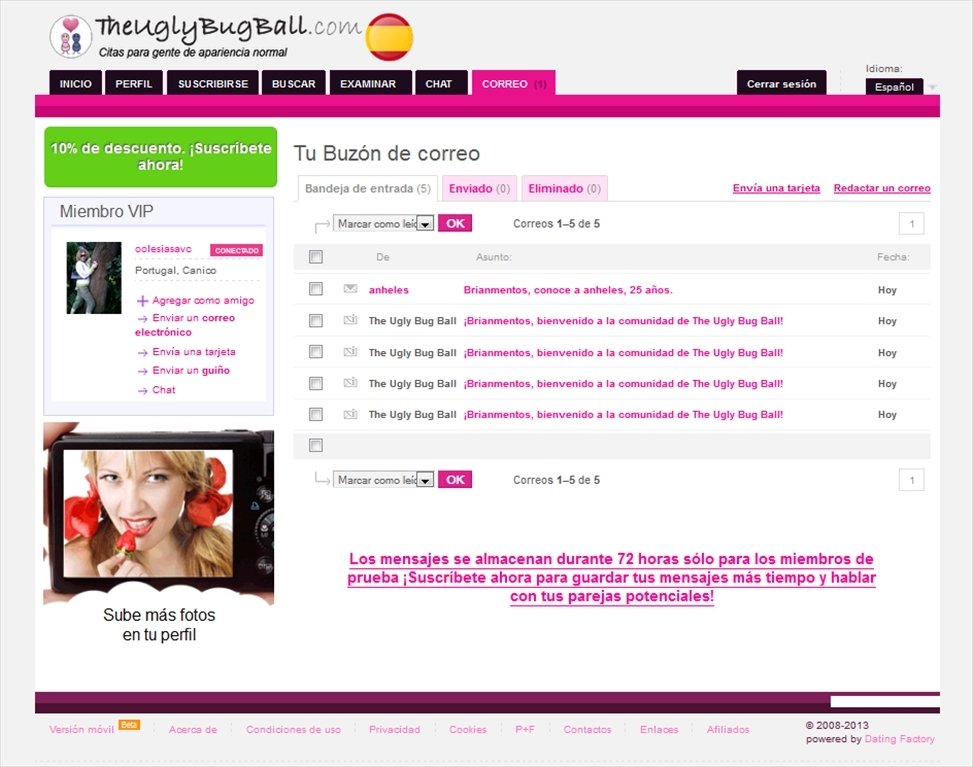
Task: Click the Chat link in VIP panel
Action: [x=164, y=390]
